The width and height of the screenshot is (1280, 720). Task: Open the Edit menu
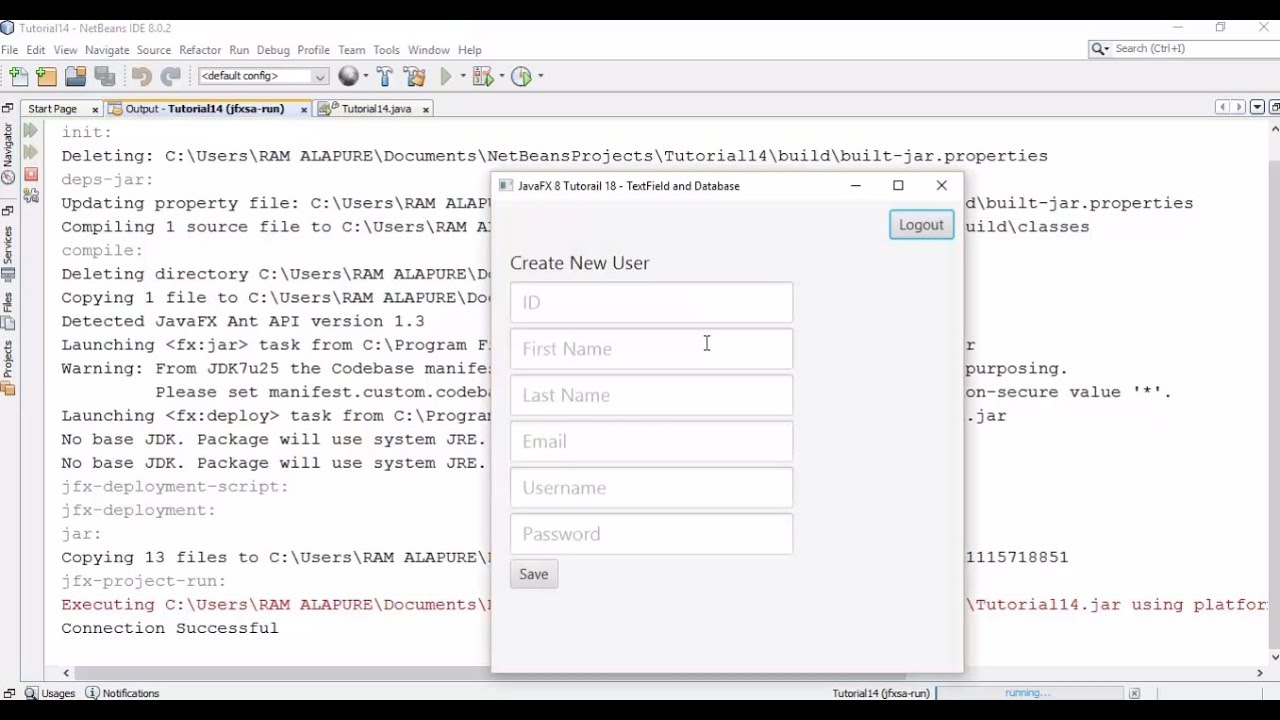pyautogui.click(x=36, y=50)
